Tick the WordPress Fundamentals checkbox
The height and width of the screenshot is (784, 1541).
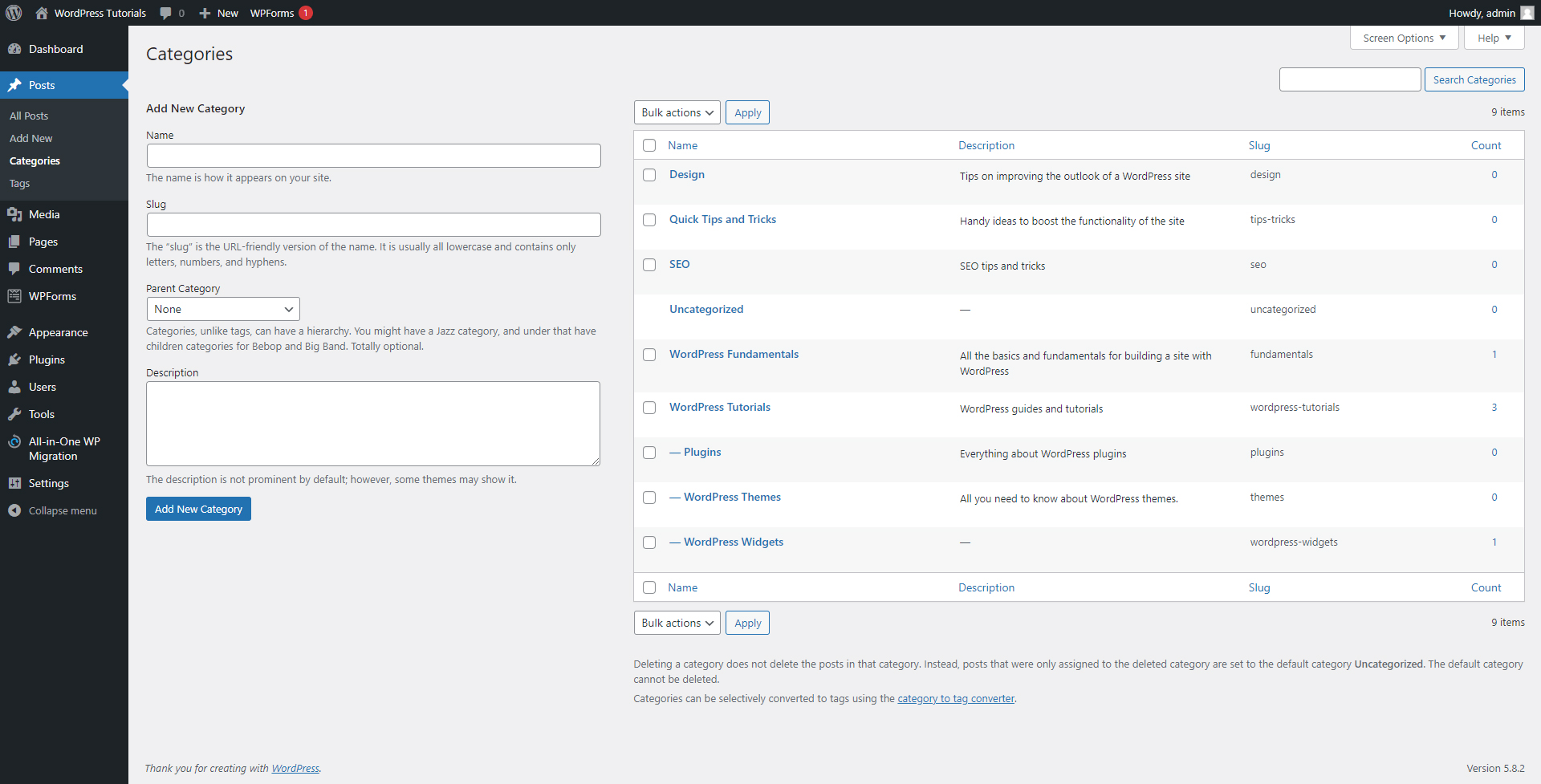coord(649,355)
